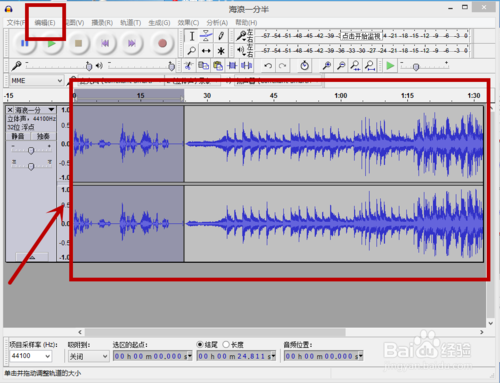Click the scissors Cut icon
Screen dimensions: 500x383
pos(189,66)
